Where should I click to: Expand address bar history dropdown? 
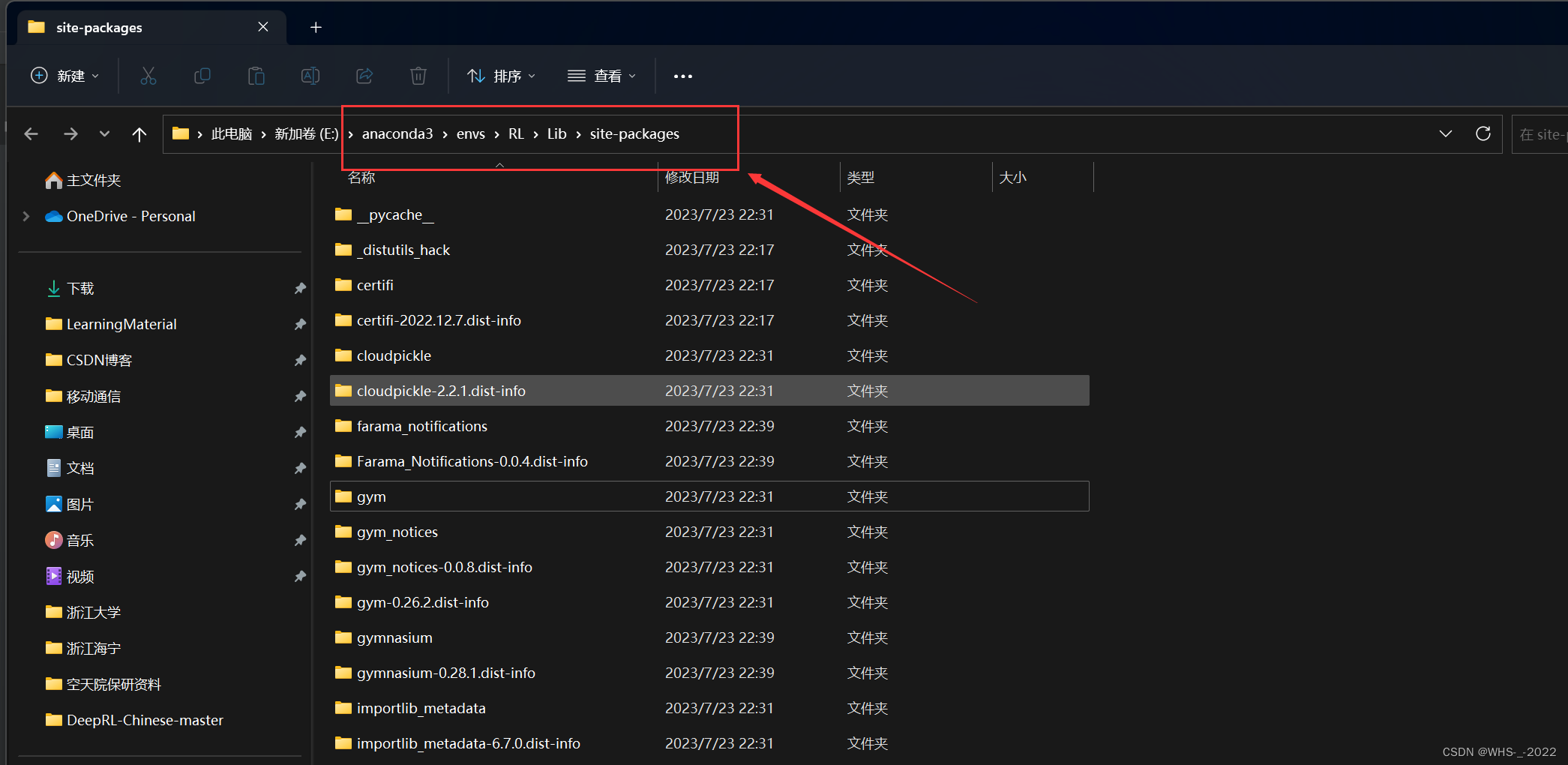pos(1446,133)
